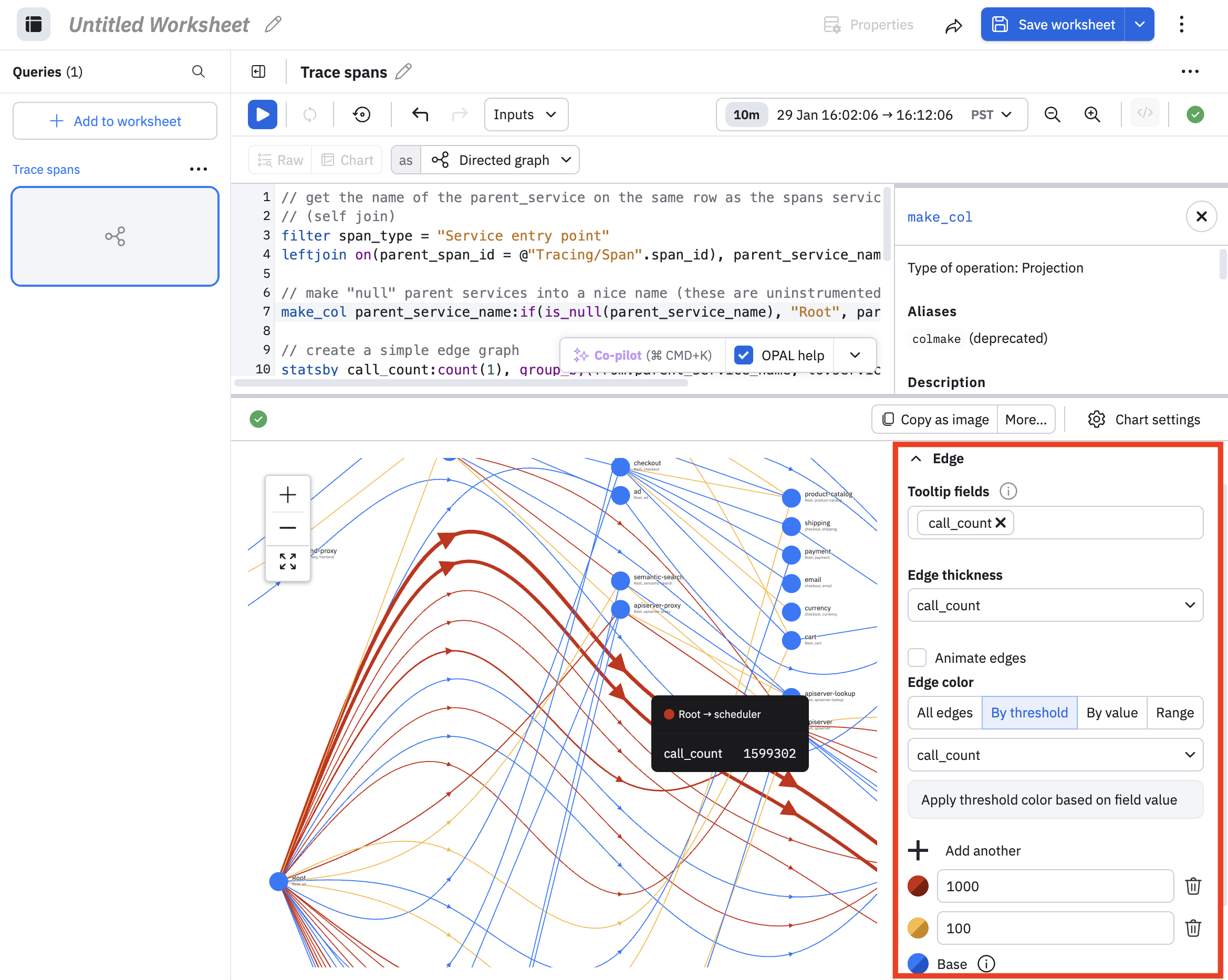Viewport: 1228px width, 980px height.
Task: Open the query history clock icon
Action: coord(362,114)
